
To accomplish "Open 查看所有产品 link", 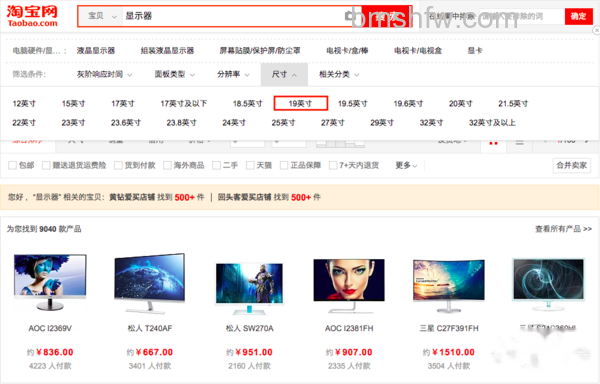I will (563, 229).
